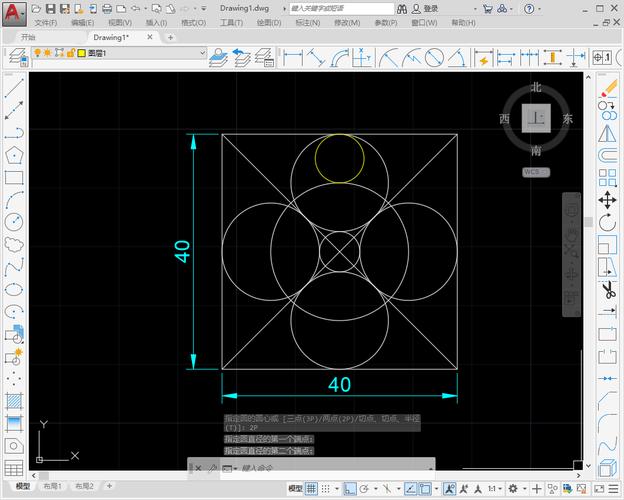Switch to the 布局1 layout tab
This screenshot has height=500, width=624.
pyautogui.click(x=50, y=486)
